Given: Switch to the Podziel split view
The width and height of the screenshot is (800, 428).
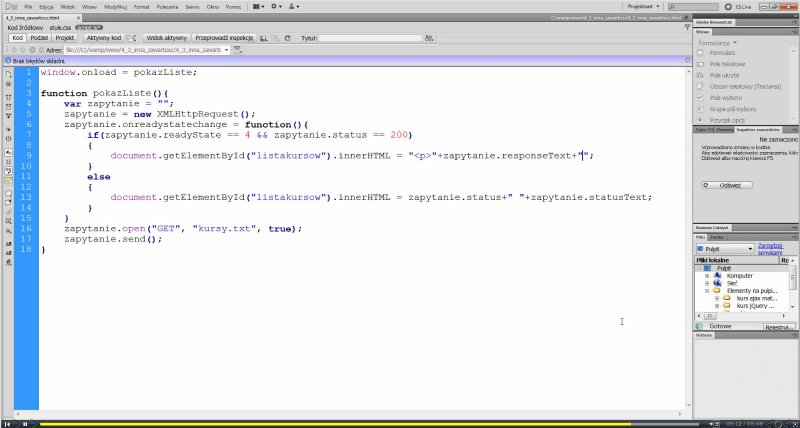Looking at the screenshot, I should (x=40, y=38).
